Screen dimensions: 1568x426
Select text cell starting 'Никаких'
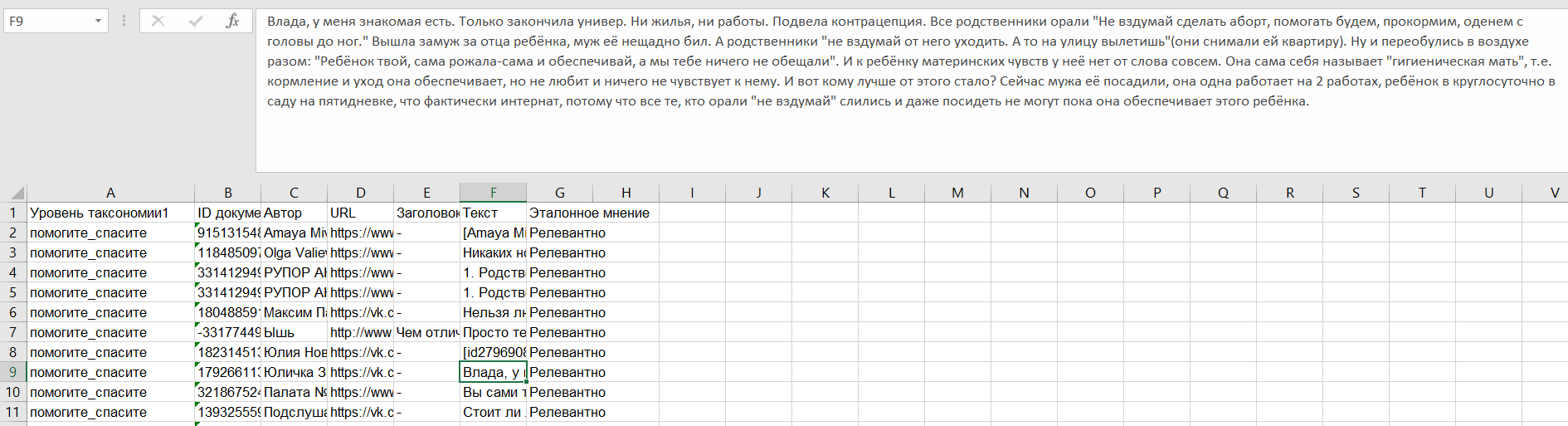click(494, 252)
